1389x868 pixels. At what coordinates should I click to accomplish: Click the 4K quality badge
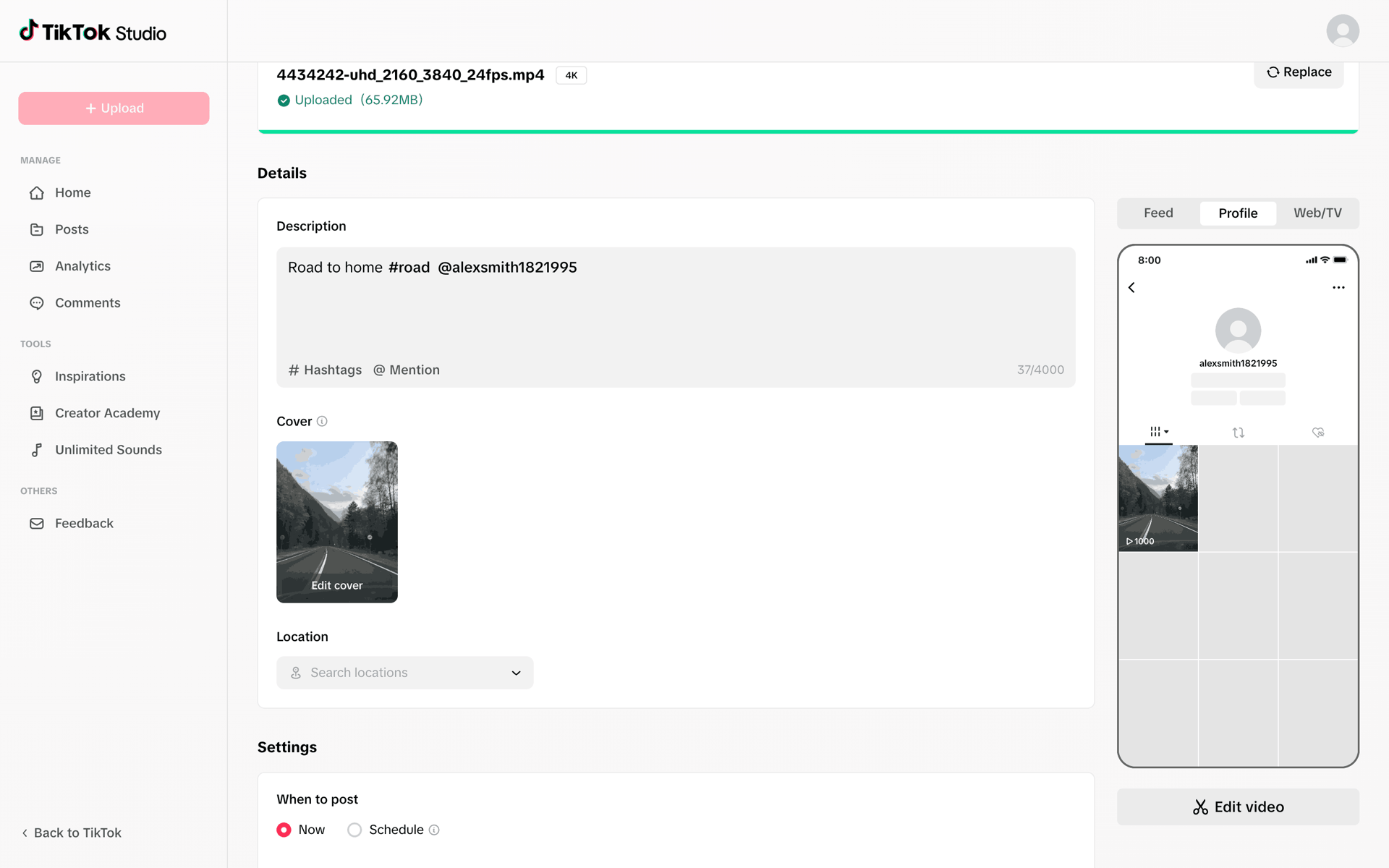pos(572,75)
